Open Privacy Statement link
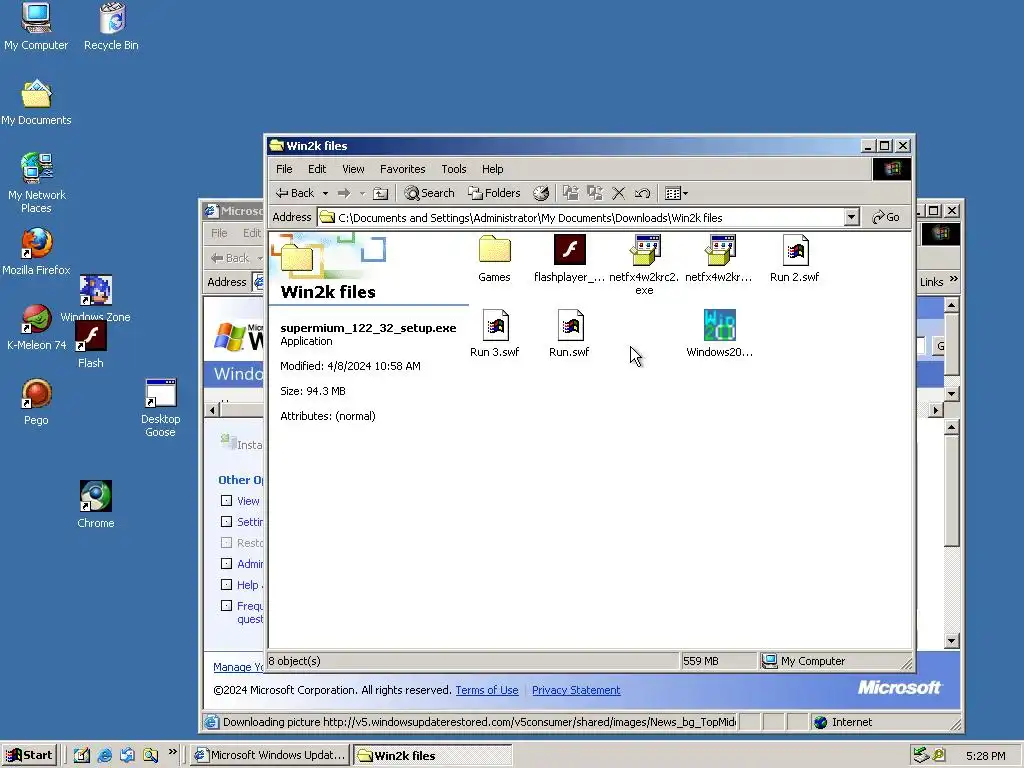This screenshot has width=1024, height=768. pos(576,690)
